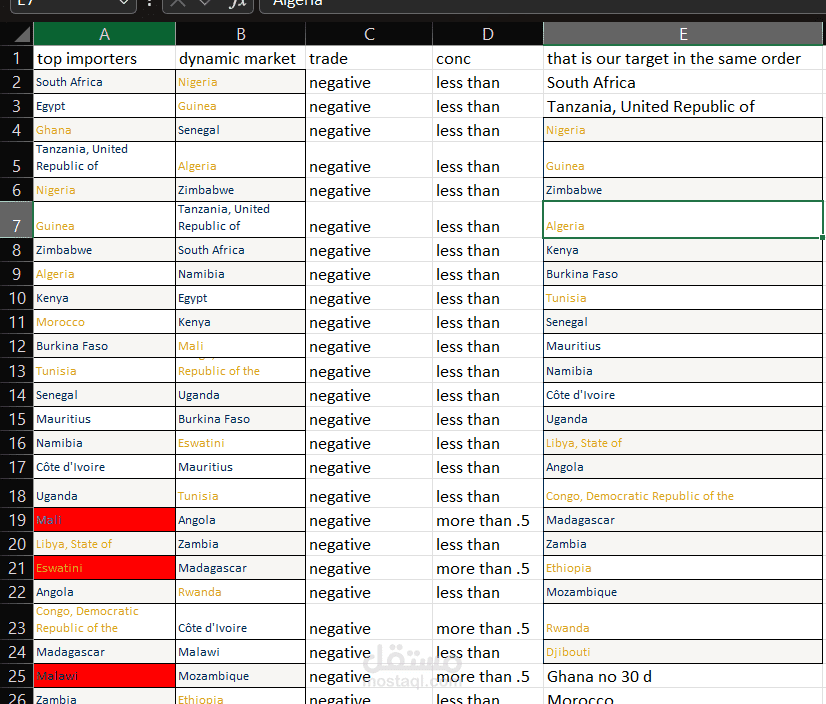Viewport: 826px width, 704px height.
Task: Select 'Tanzania, United Republic of' in column A
Action: click(104, 160)
